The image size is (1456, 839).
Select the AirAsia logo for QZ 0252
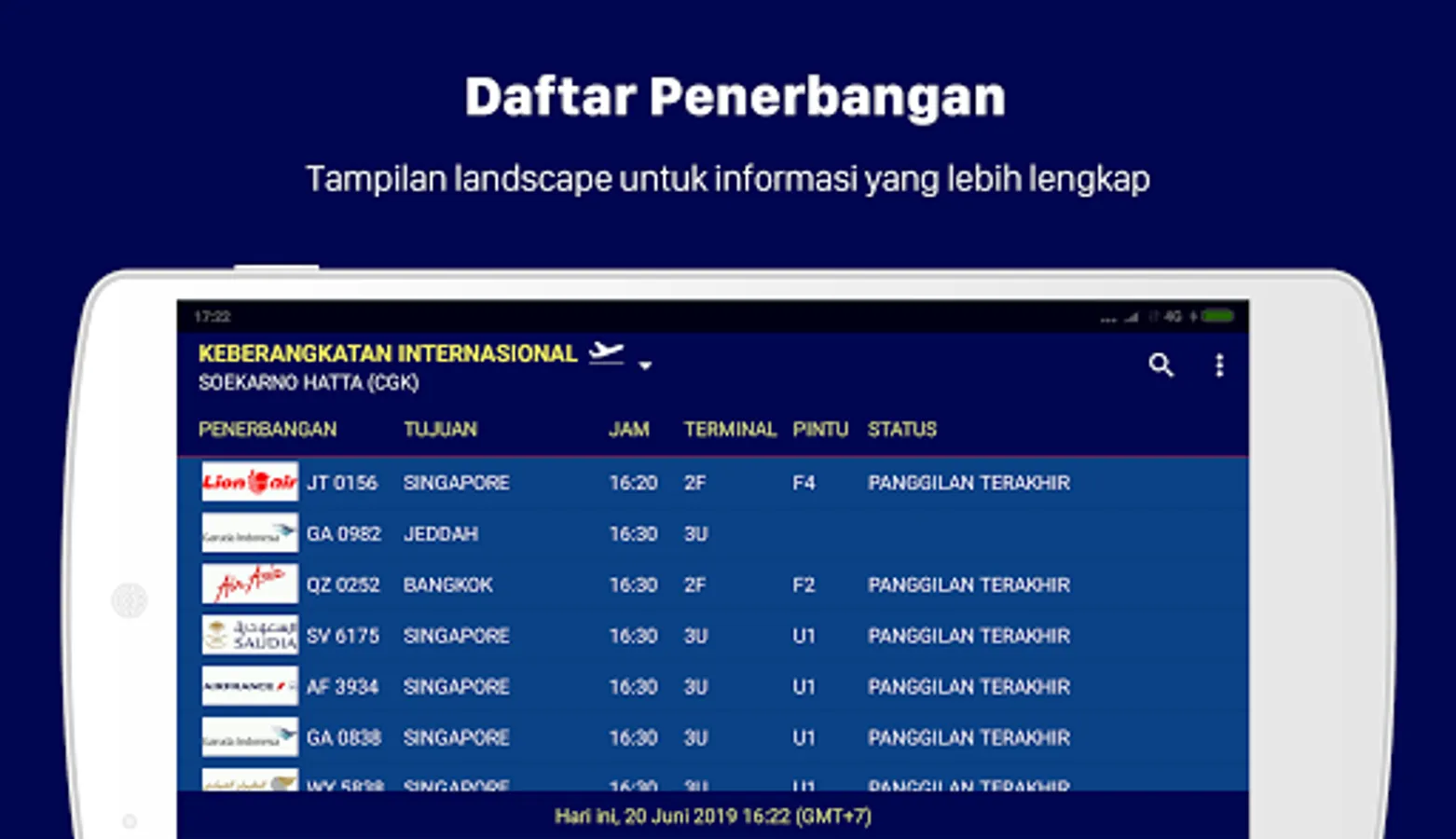coord(250,585)
